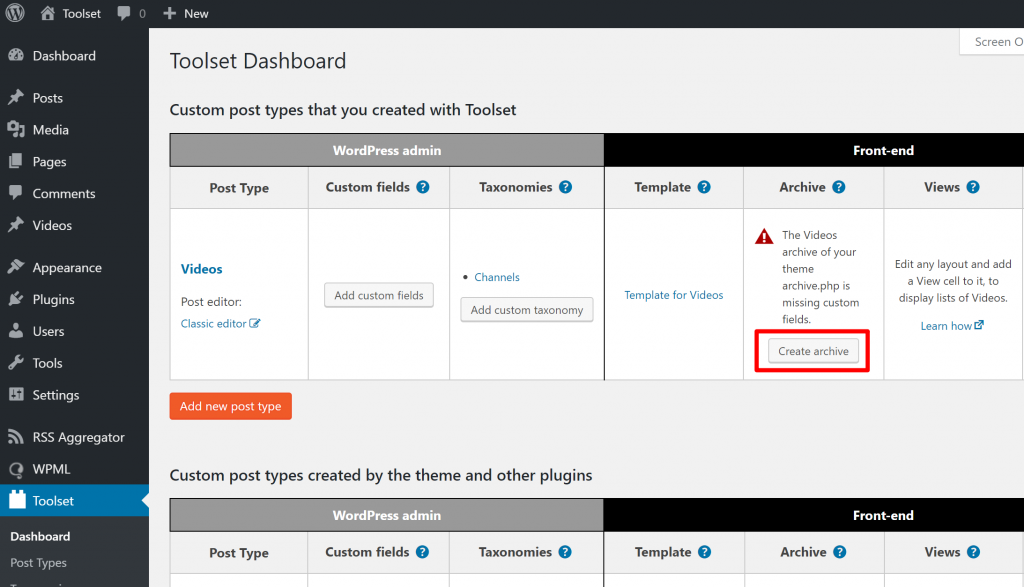This screenshot has width=1024, height=587.
Task: Open help icon beside Template, bottom table
Action: point(705,552)
